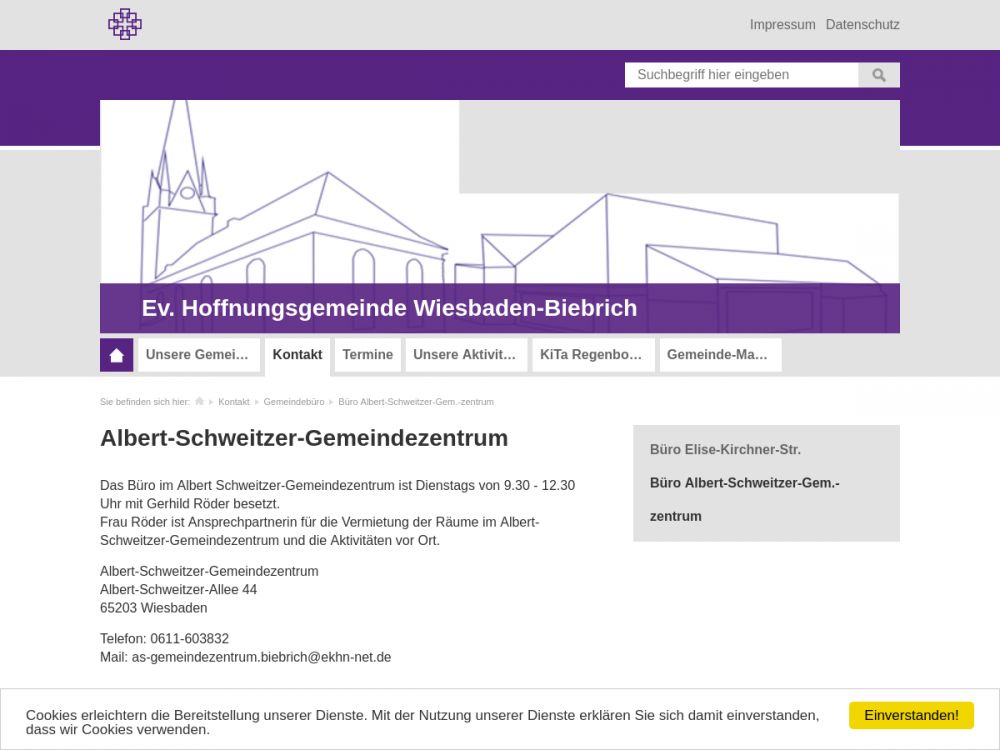The height and width of the screenshot is (750, 1000).
Task: Select Büro Albert-Schweitzer-Gem.-zentrum in sidebar
Action: coord(744,483)
